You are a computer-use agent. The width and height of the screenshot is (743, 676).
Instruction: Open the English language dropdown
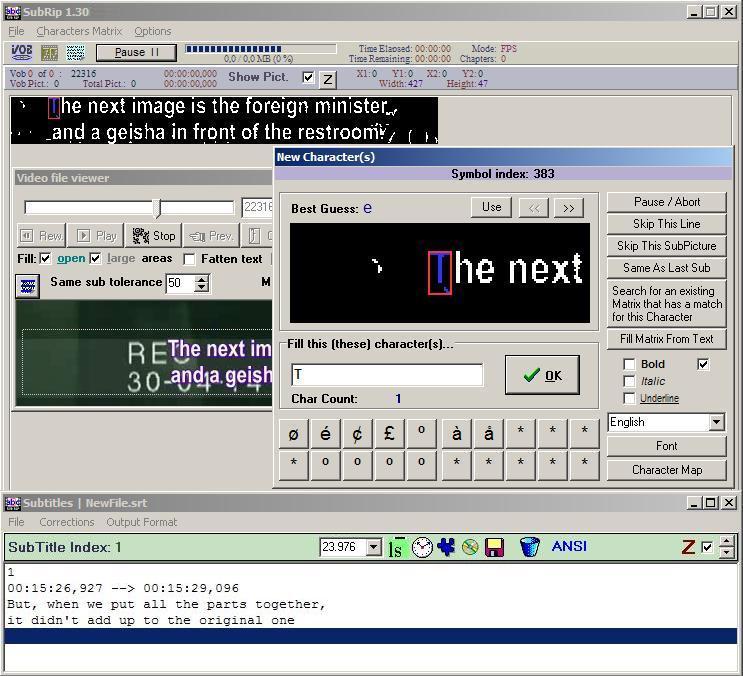[716, 422]
